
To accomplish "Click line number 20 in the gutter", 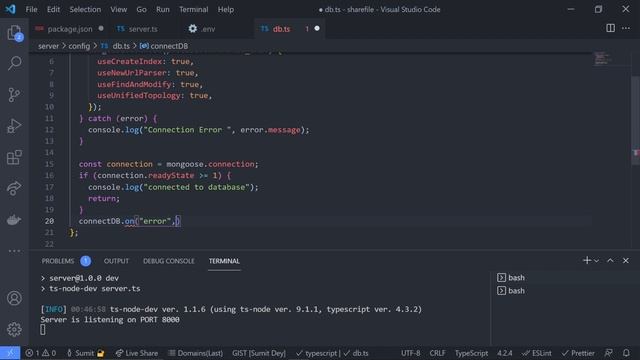I will pyautogui.click(x=49, y=221).
